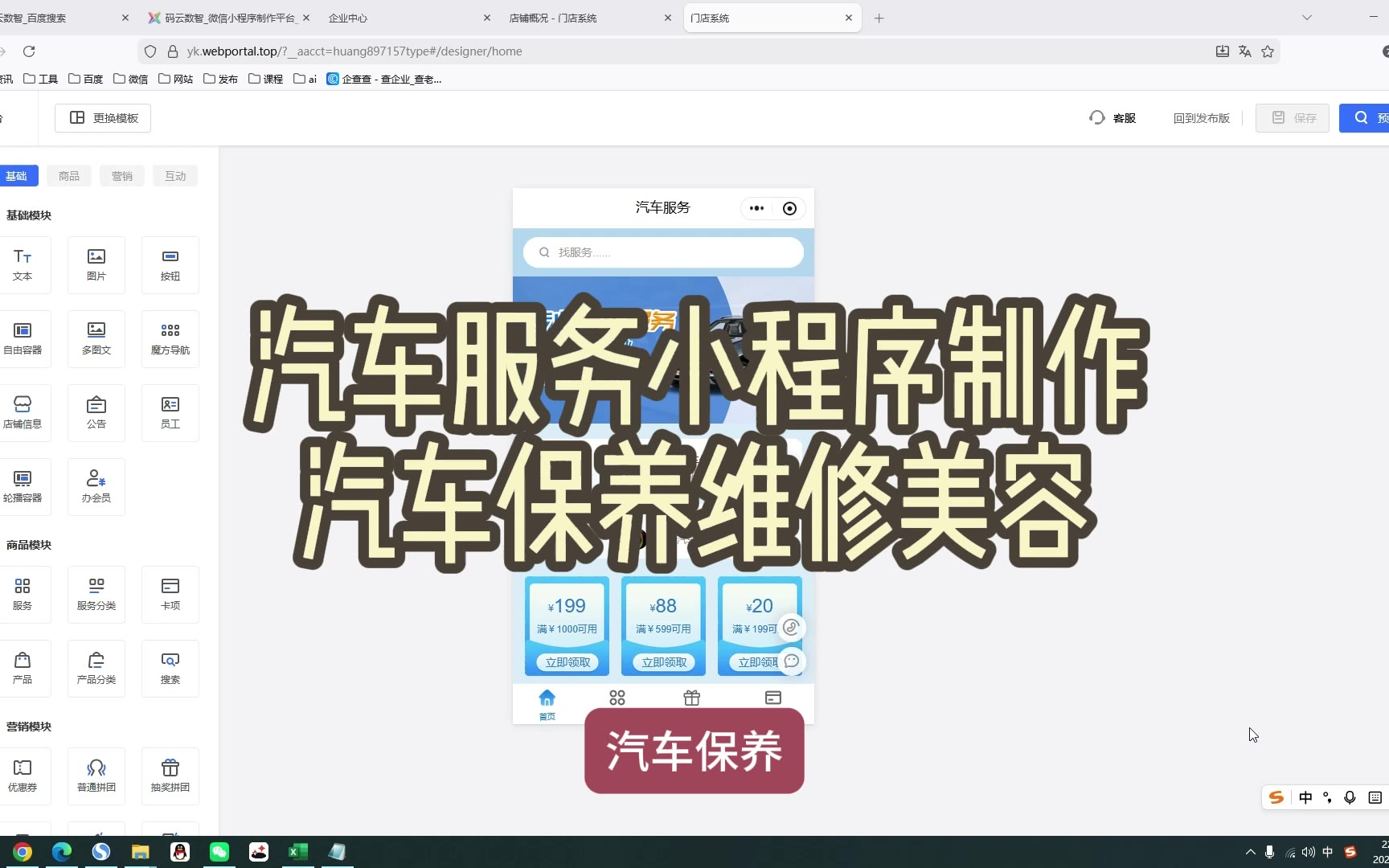
Task: Click the 找服务 search field in preview
Action: tap(663, 252)
